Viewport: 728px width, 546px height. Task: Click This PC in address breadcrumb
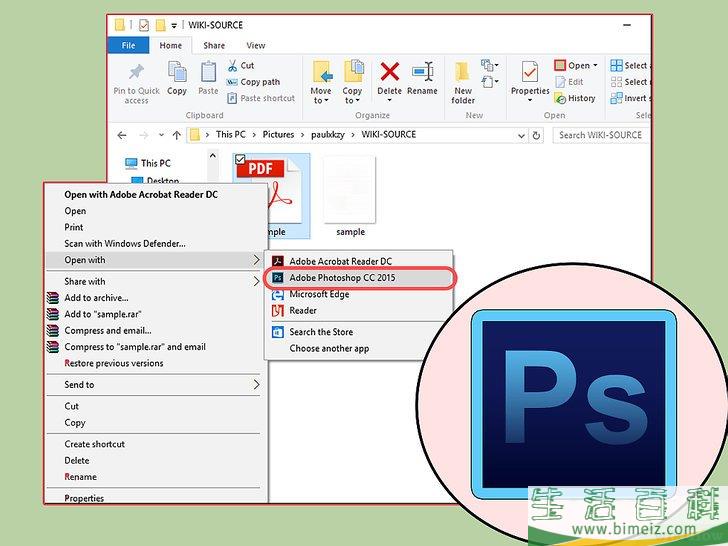(230, 135)
